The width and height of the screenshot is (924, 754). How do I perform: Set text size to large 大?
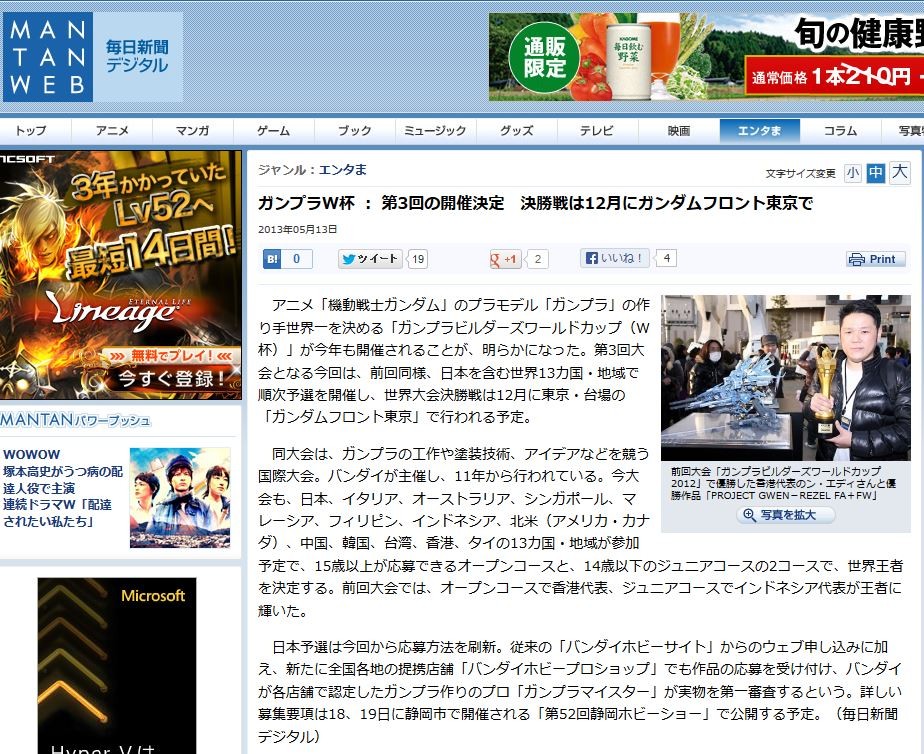point(899,173)
